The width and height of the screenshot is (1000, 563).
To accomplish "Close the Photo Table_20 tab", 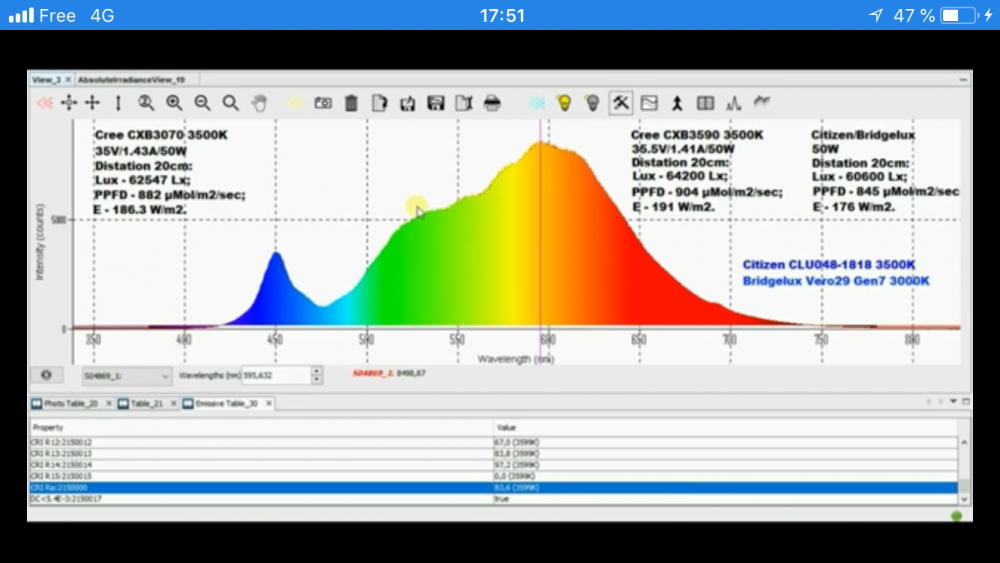I will 109,403.
